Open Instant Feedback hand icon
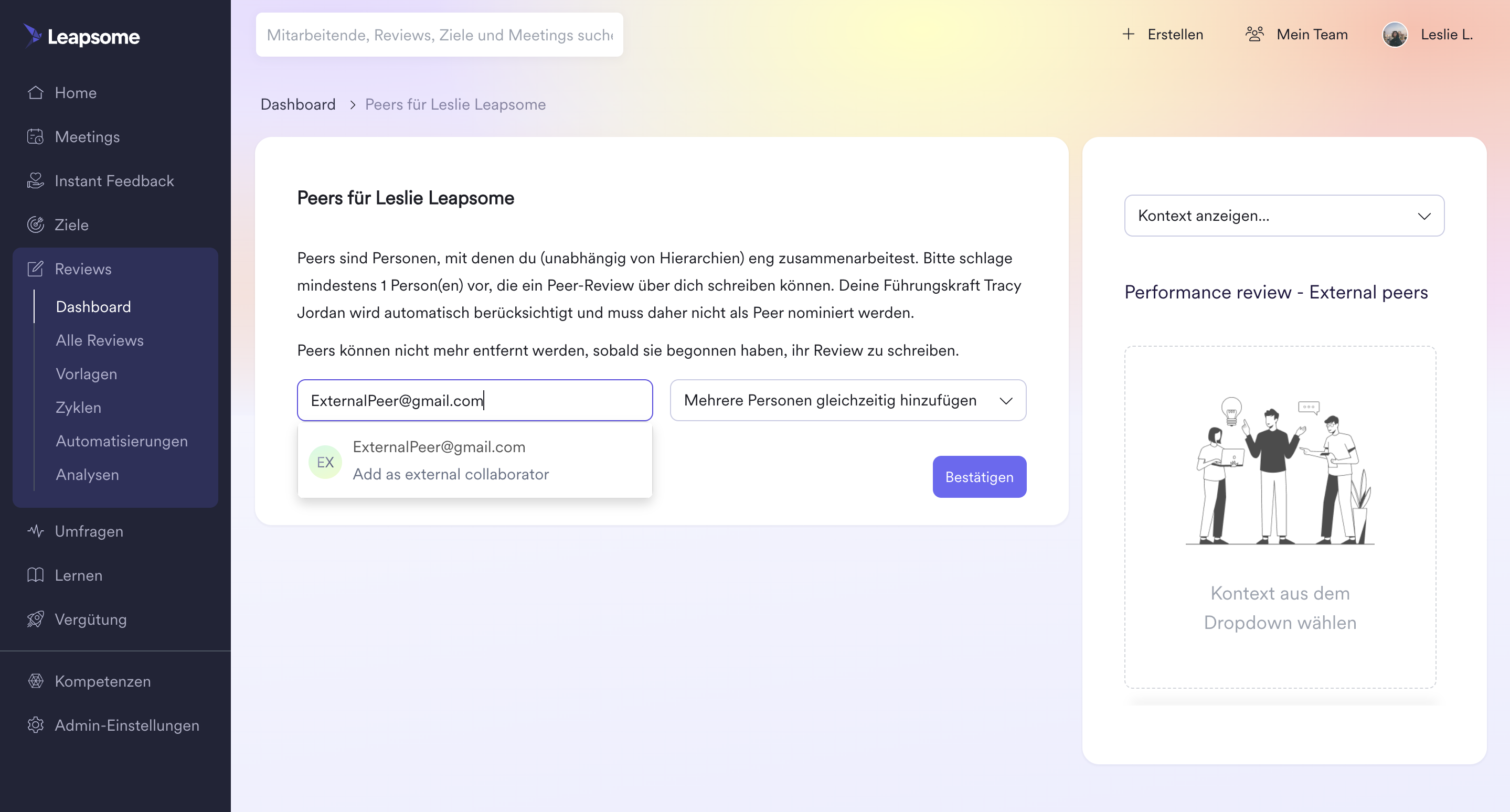 click(35, 180)
